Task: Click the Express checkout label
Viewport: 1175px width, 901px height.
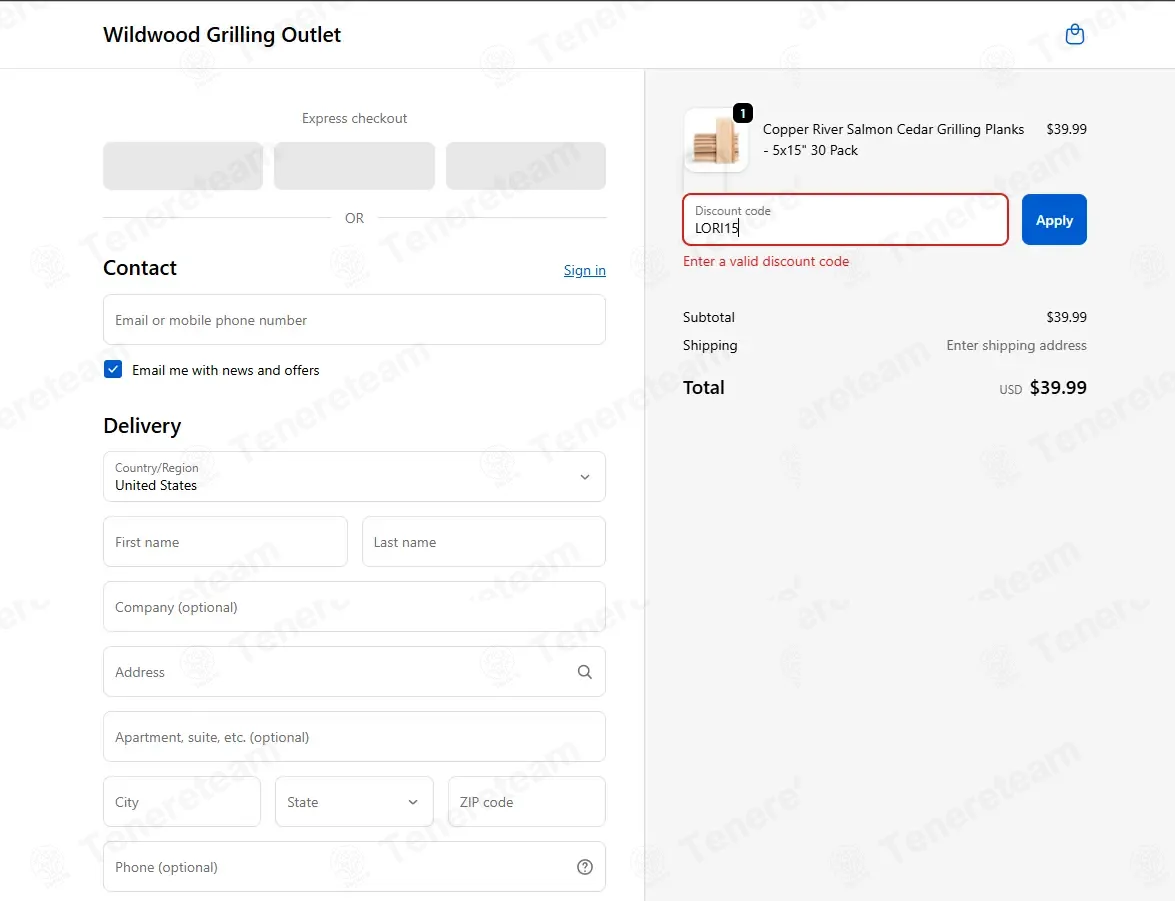Action: coord(354,118)
